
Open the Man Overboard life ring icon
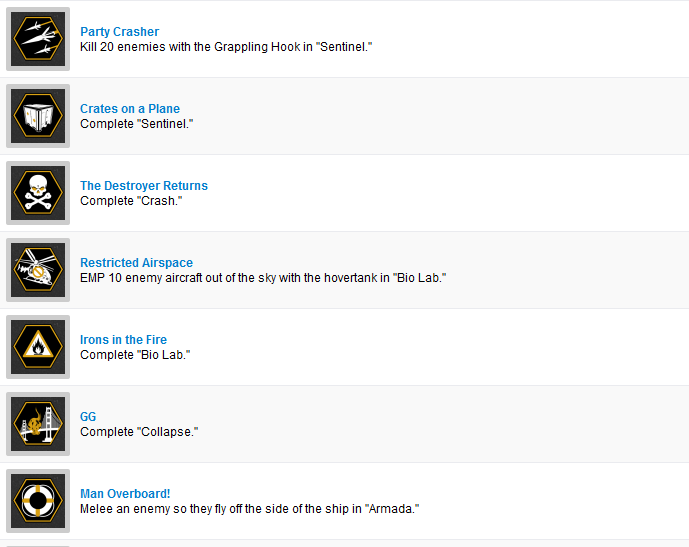coord(38,501)
